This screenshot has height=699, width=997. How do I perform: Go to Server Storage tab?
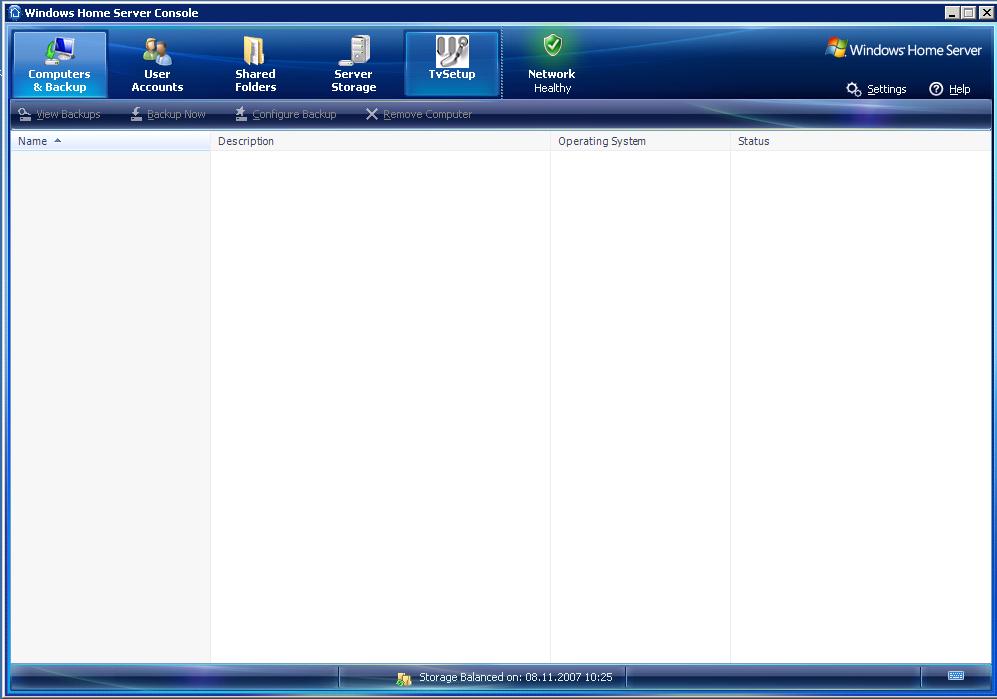(354, 64)
